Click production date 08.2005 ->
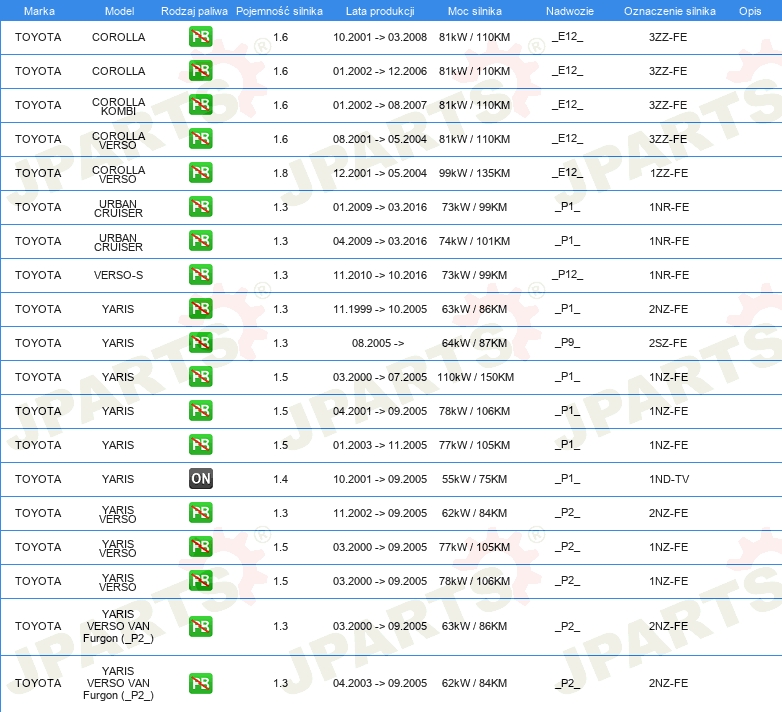Viewport: 782px width, 712px height. (378, 343)
